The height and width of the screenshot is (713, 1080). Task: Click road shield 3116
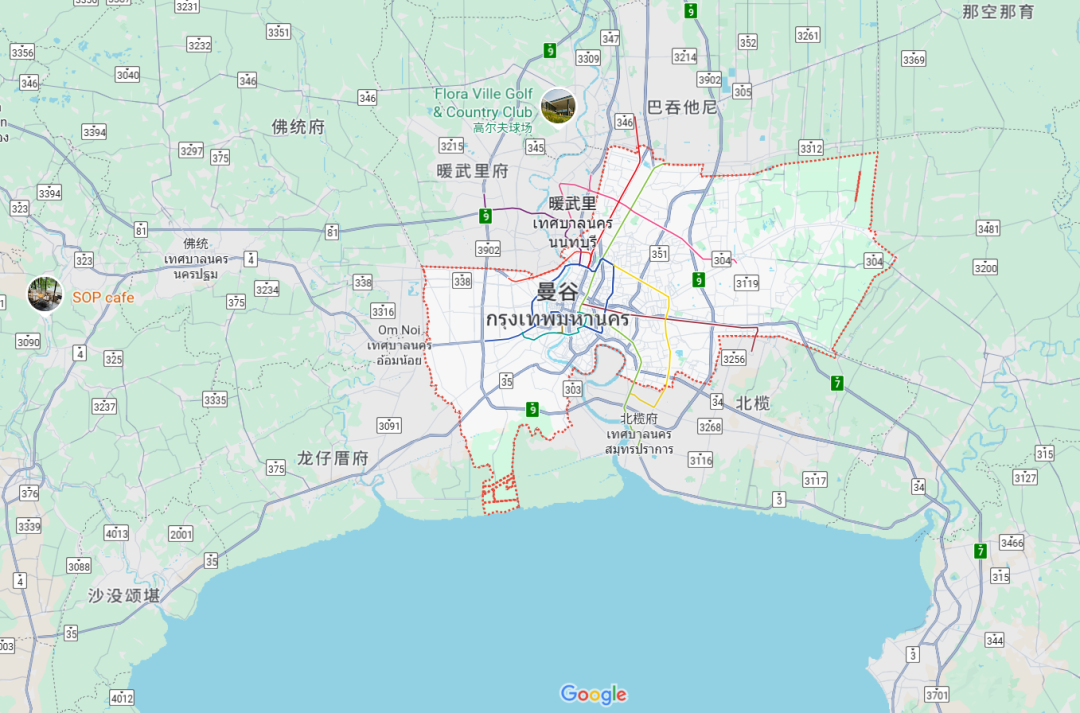pyautogui.click(x=700, y=460)
